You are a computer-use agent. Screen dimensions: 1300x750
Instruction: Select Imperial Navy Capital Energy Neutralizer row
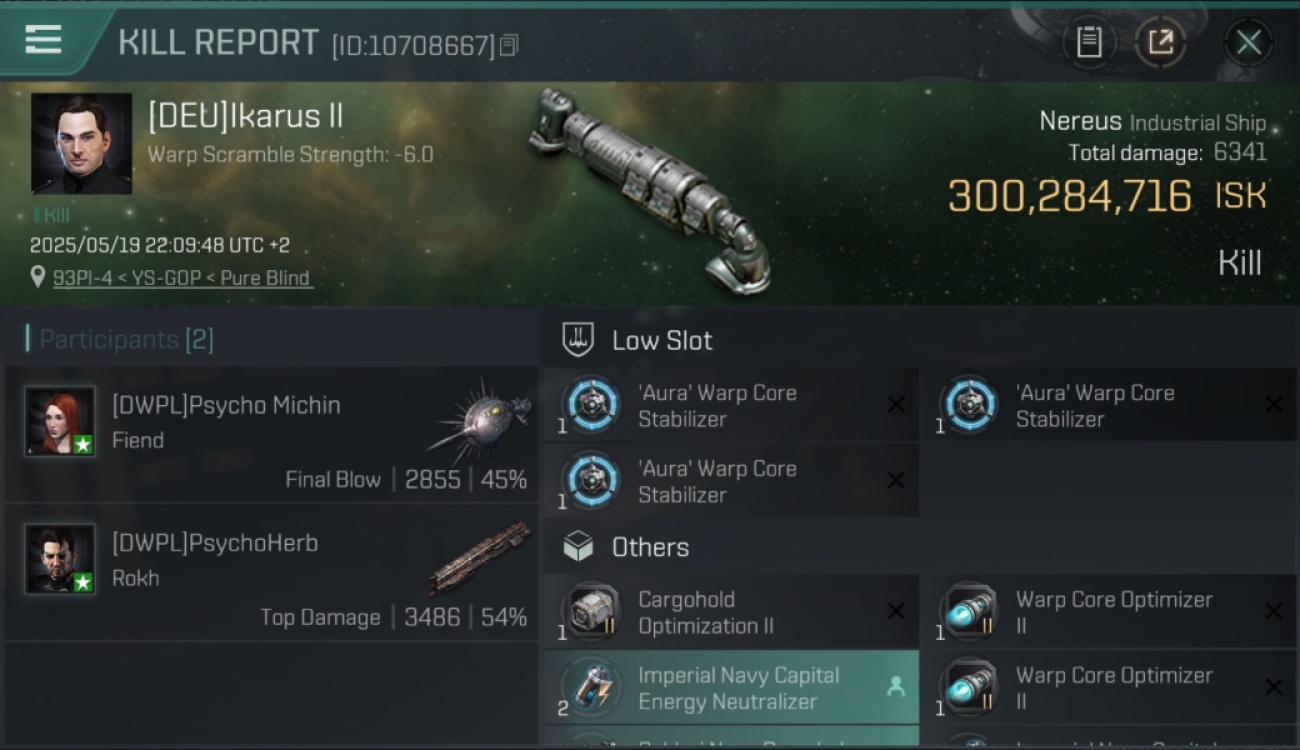(731, 688)
